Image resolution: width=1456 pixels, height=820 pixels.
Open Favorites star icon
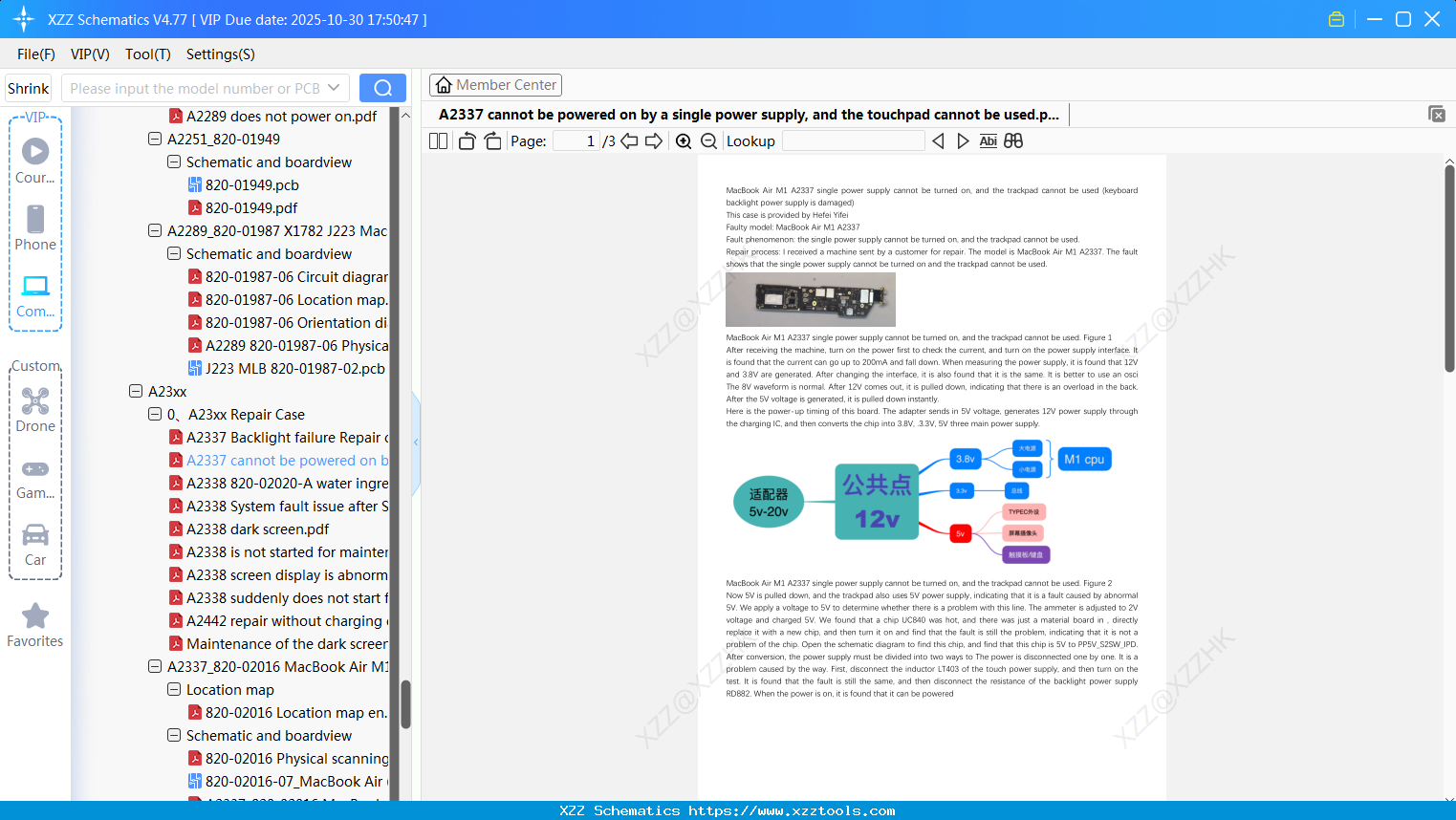[35, 625]
